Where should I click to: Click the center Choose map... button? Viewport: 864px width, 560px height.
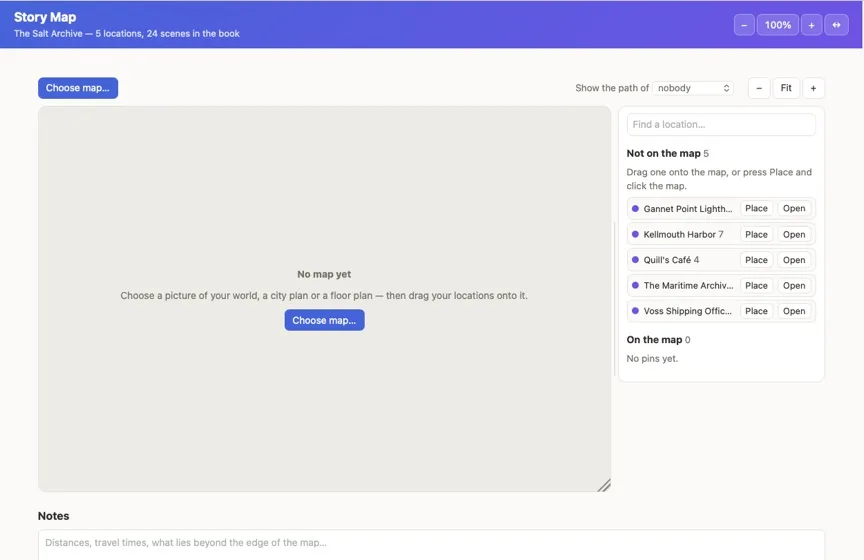coord(324,320)
